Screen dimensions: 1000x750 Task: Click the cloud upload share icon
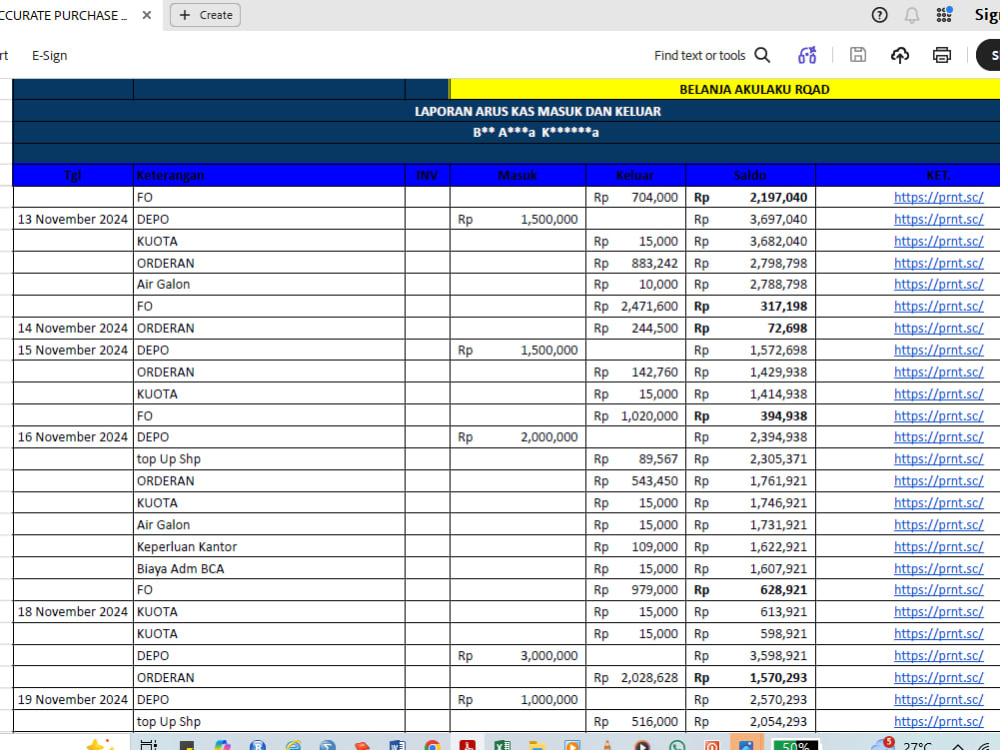[900, 55]
